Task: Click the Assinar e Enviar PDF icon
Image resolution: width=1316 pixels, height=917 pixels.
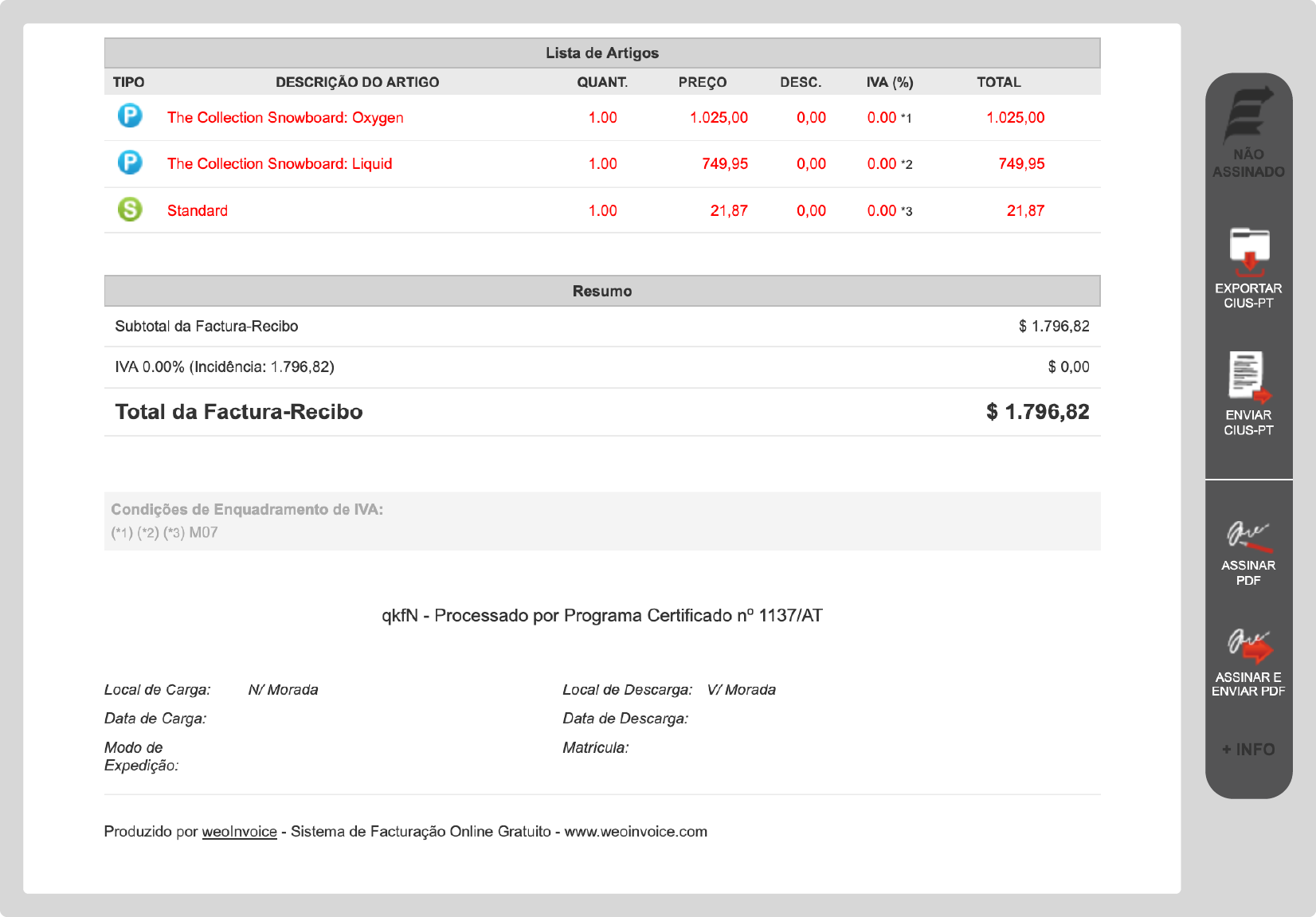Action: click(x=1248, y=646)
